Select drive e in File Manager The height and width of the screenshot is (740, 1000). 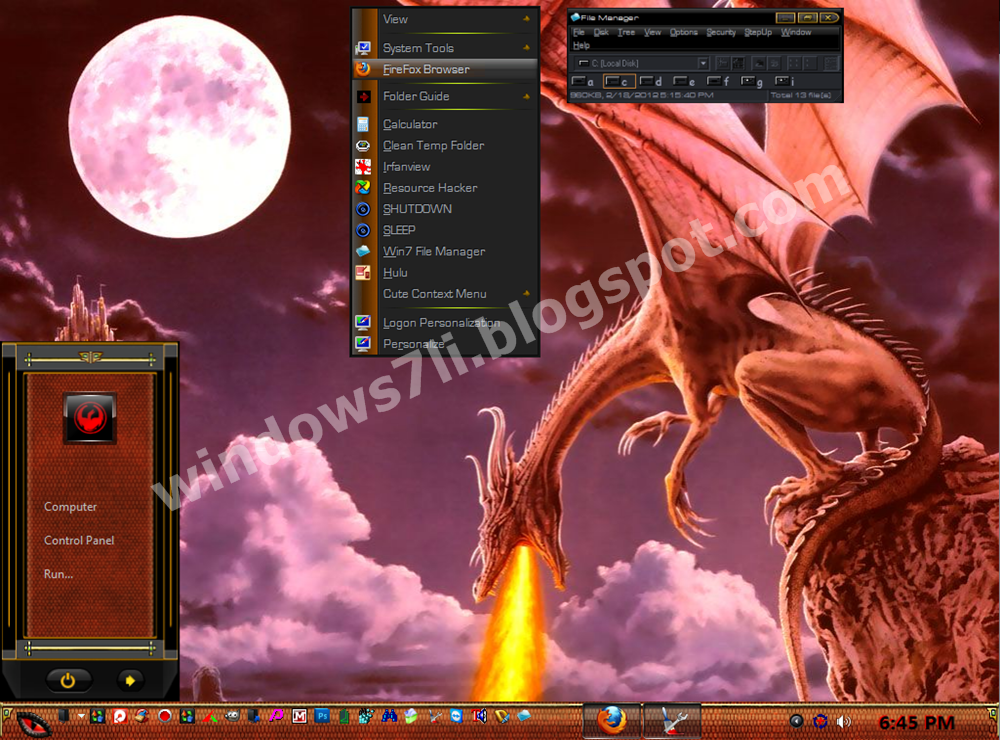point(685,81)
